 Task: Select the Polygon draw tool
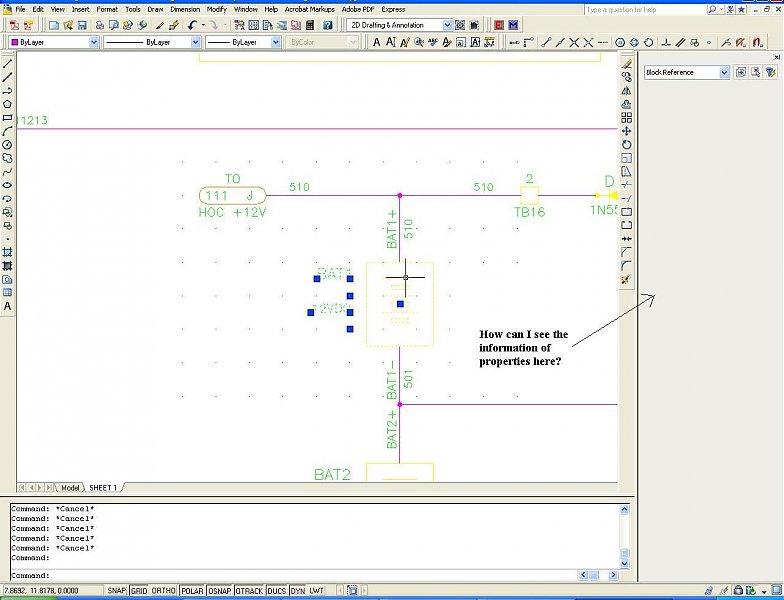(x=7, y=104)
